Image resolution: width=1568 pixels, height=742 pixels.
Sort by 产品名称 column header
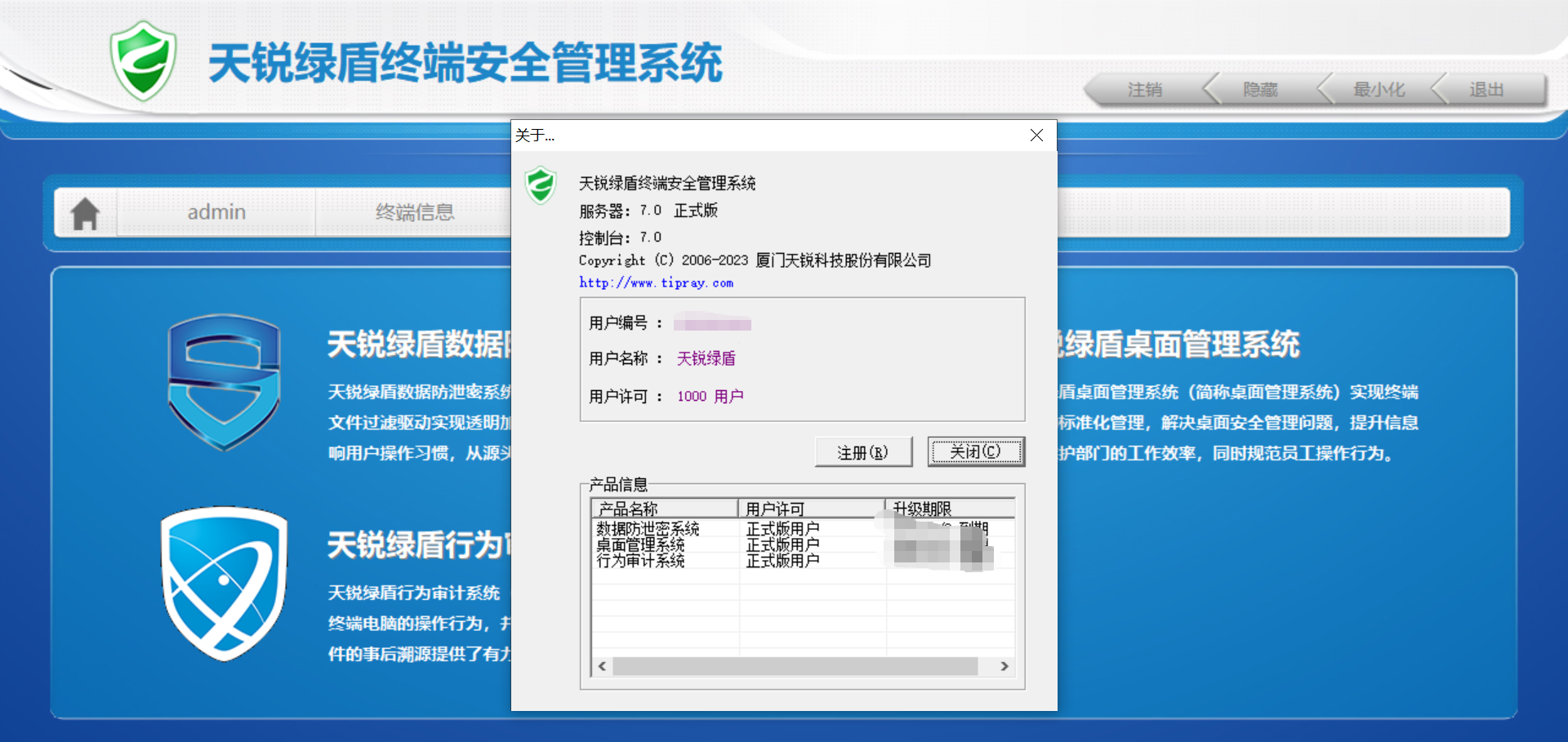click(x=664, y=509)
